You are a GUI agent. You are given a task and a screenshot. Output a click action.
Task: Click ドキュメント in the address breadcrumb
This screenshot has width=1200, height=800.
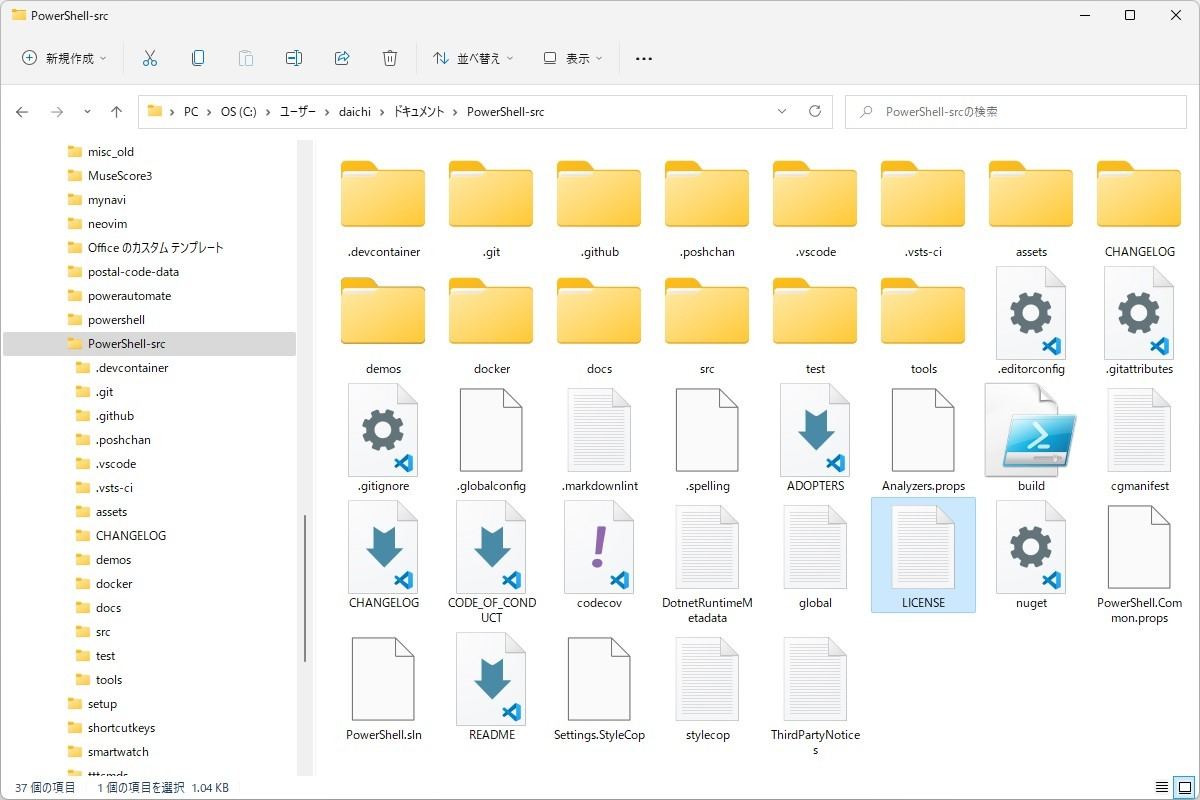coord(419,112)
